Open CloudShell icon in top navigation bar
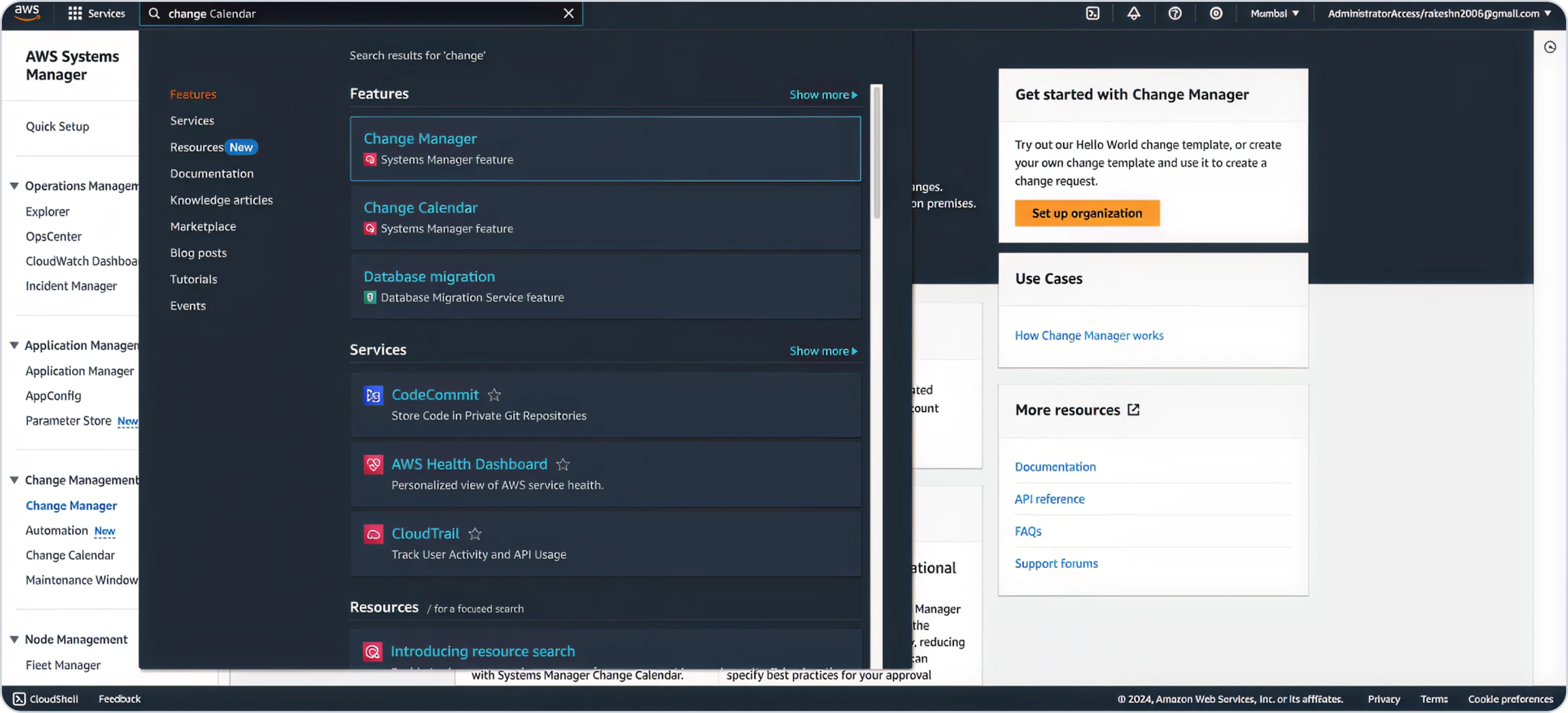 1092,14
